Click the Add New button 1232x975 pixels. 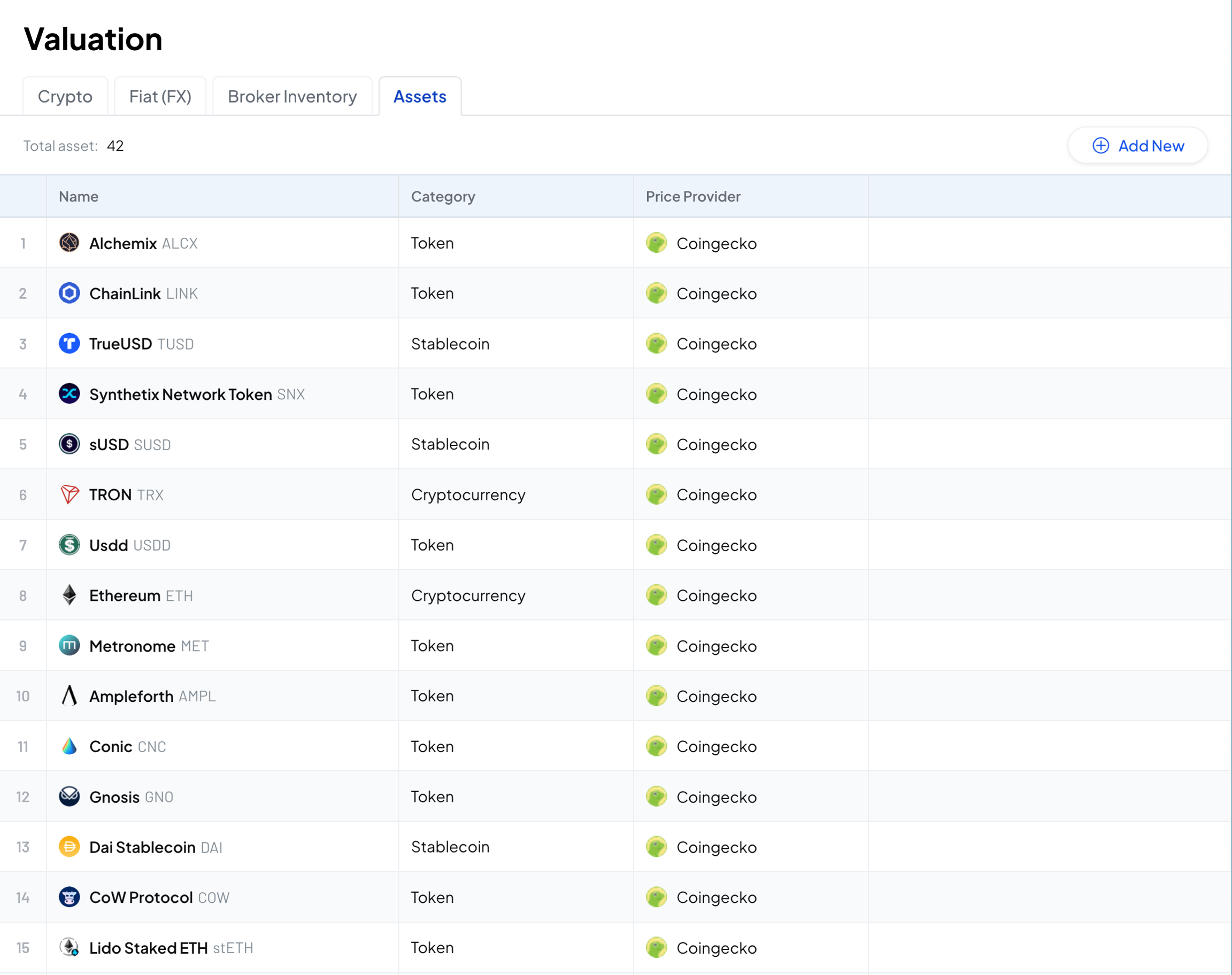click(1138, 145)
